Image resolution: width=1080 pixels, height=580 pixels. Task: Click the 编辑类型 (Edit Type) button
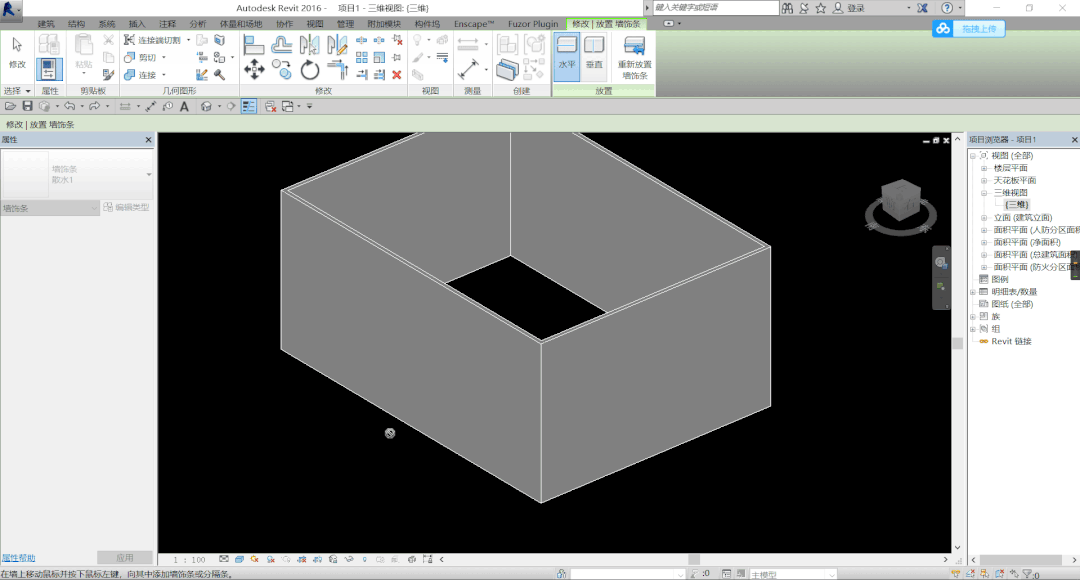[126, 207]
